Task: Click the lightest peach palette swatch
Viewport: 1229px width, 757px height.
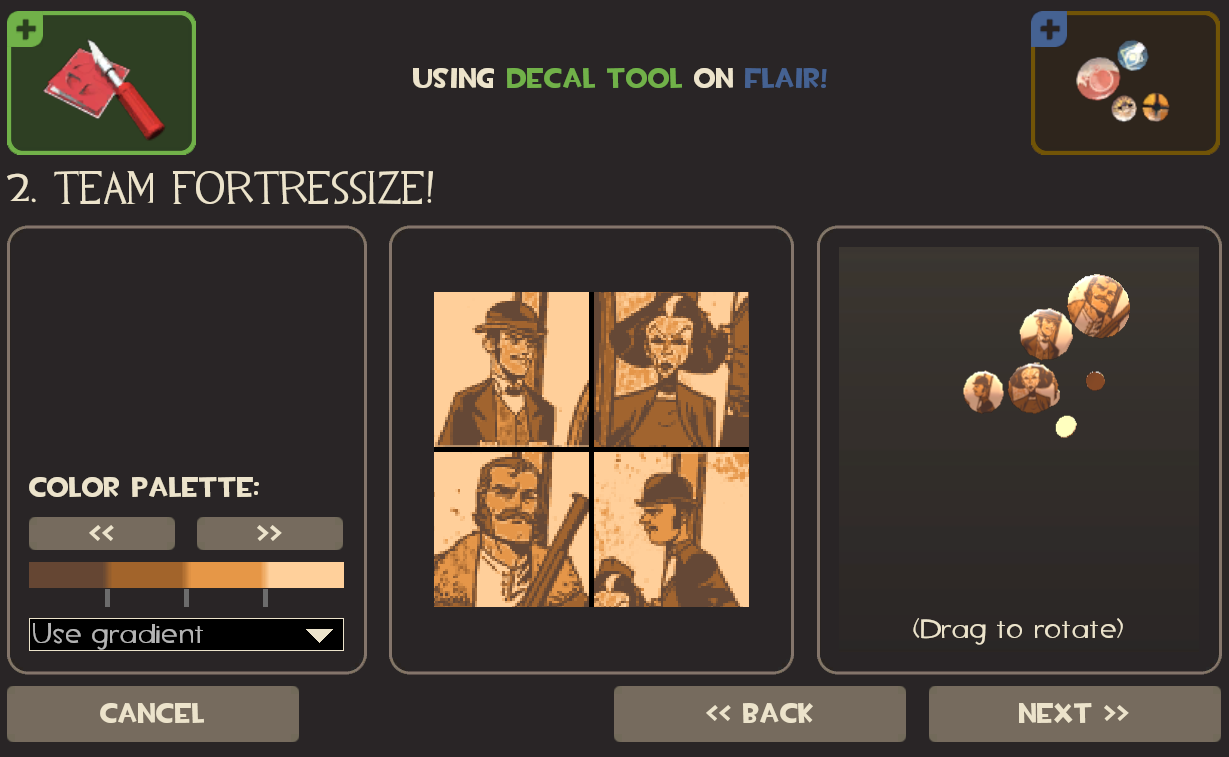Action: (x=305, y=575)
